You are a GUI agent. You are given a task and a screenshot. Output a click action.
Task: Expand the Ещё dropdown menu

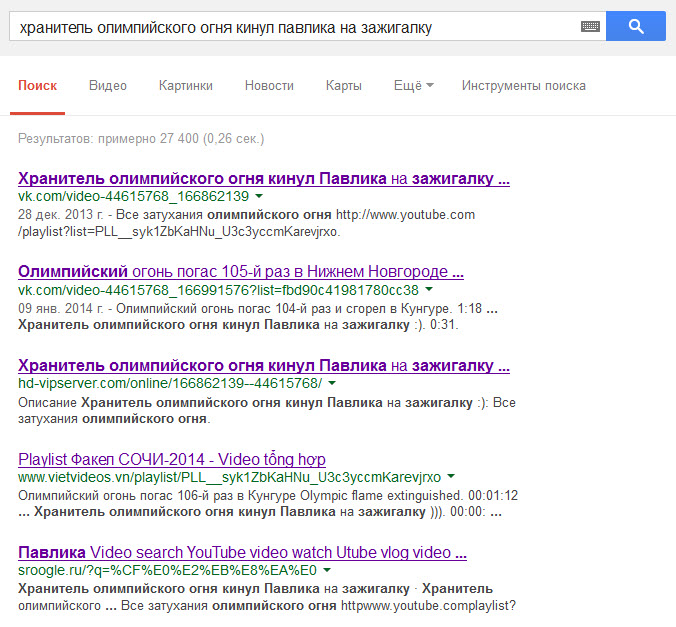click(413, 86)
